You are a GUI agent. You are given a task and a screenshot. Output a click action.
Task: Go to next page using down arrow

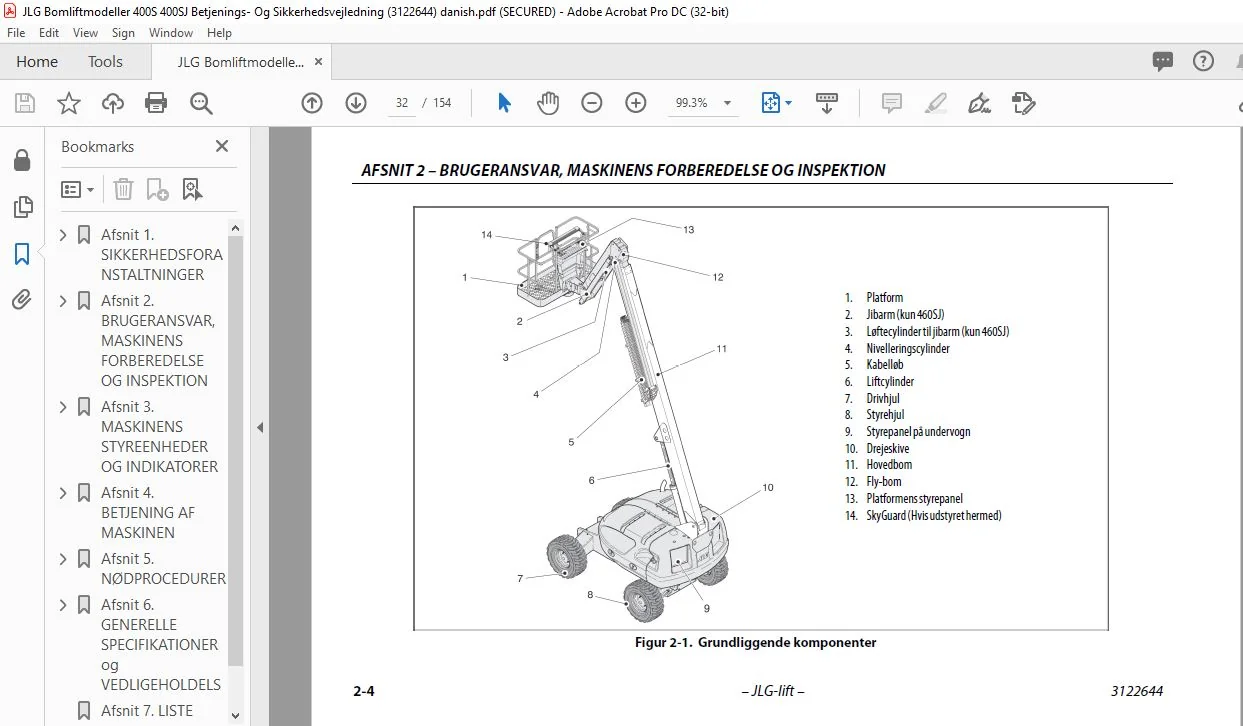click(356, 103)
